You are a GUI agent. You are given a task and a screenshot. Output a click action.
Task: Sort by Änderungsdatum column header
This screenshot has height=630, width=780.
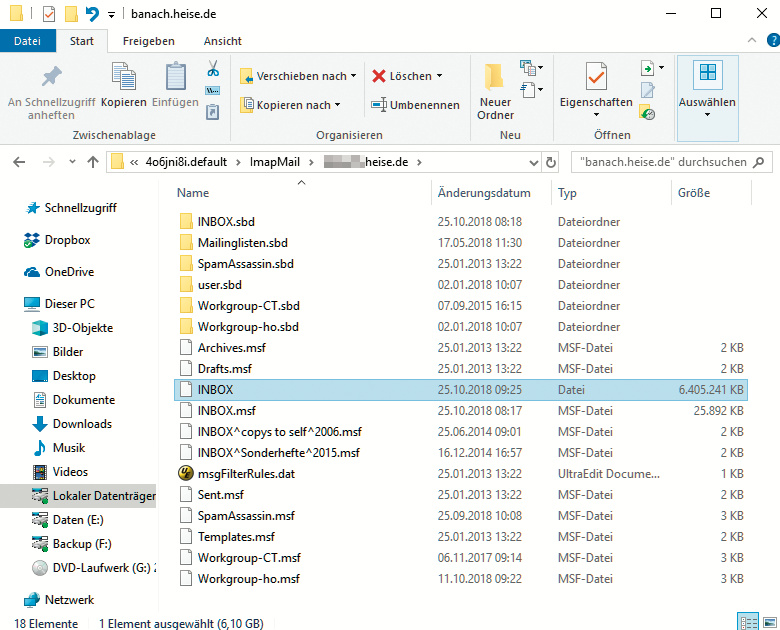click(484, 193)
